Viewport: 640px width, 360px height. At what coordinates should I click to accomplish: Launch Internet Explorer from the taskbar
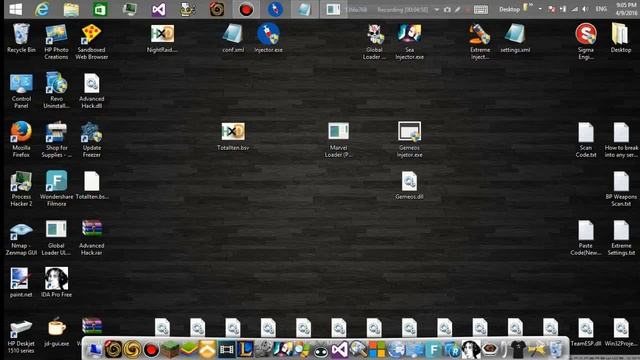tap(42, 9)
